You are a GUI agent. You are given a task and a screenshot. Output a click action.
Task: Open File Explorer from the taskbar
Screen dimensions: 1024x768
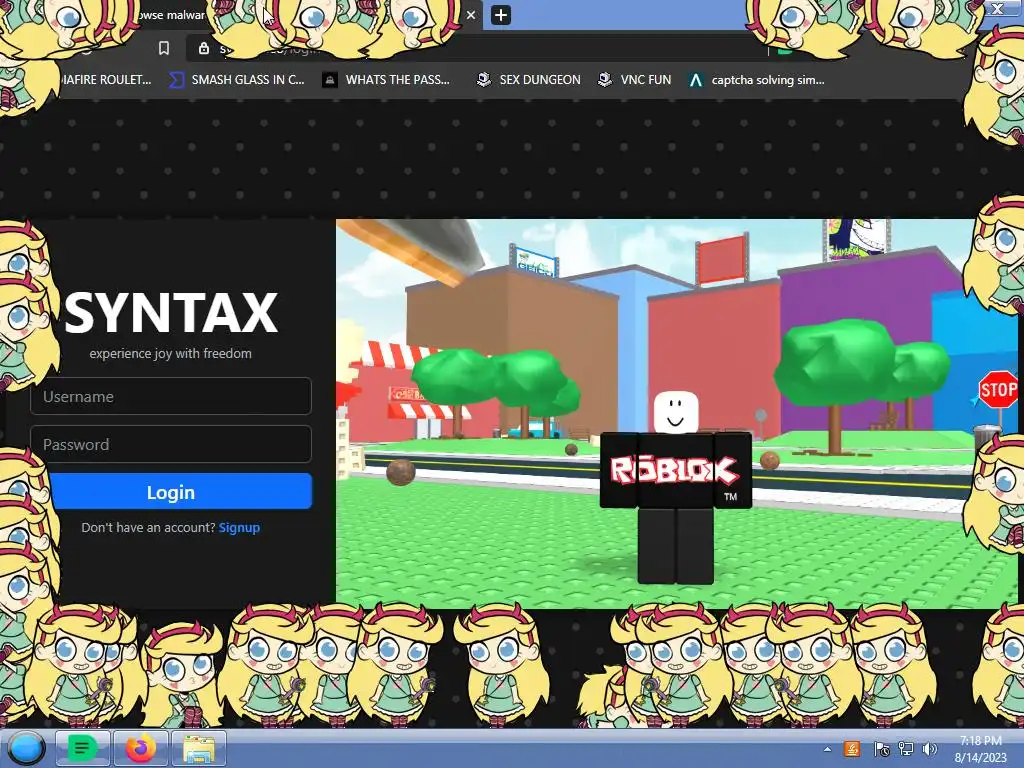199,748
